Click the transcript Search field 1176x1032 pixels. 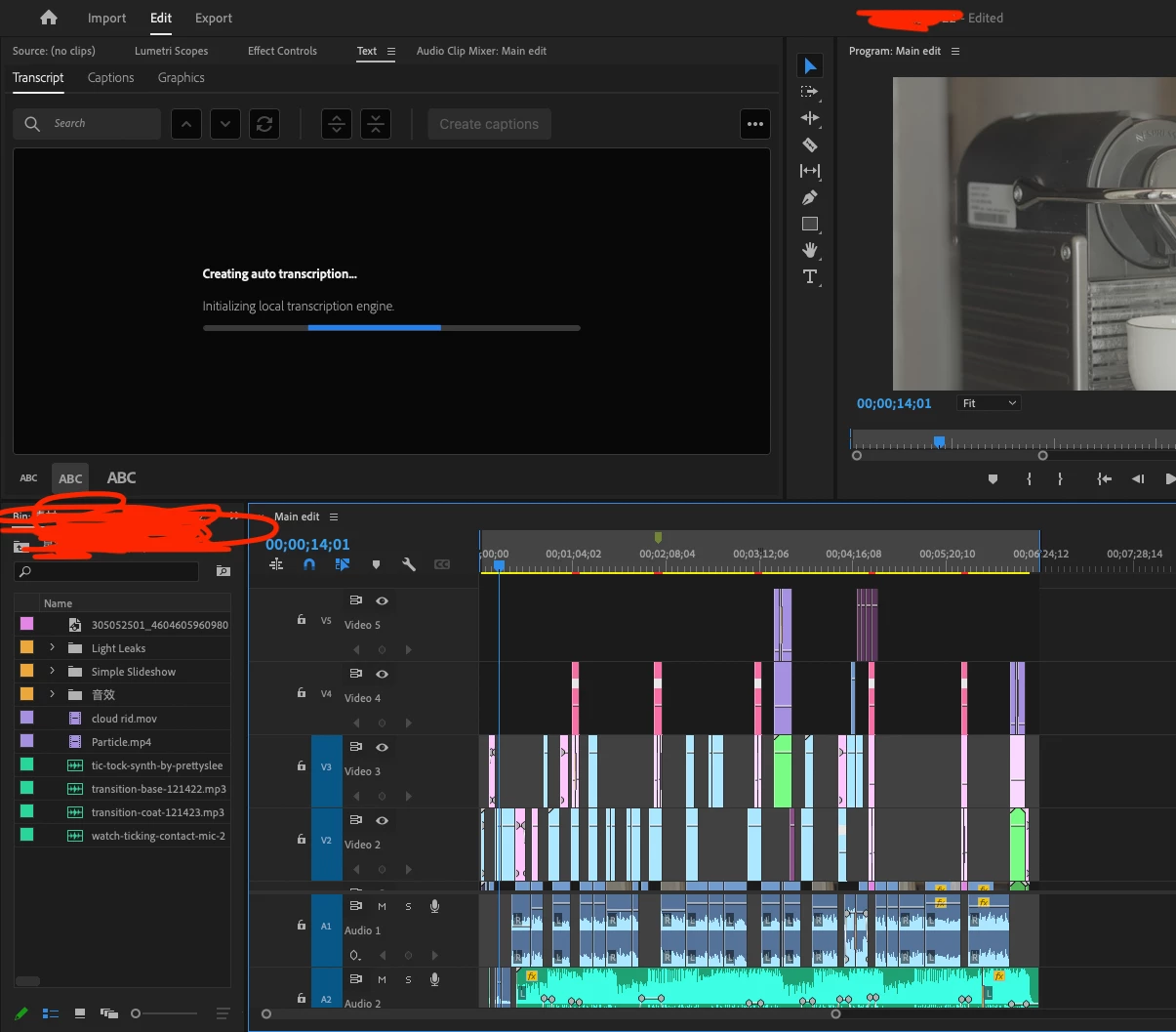(87, 124)
